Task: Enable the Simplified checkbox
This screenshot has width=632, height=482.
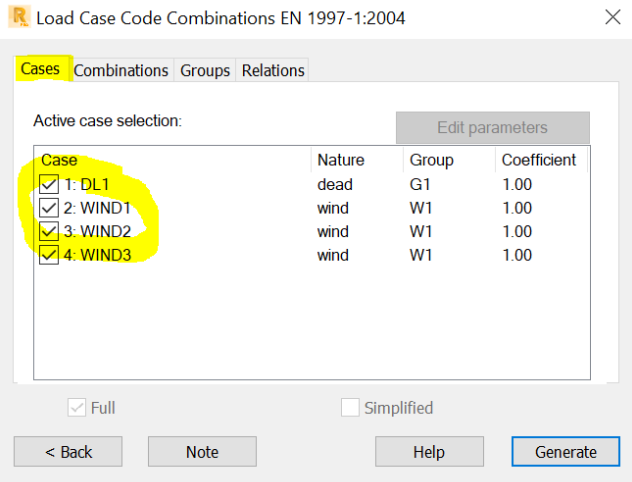Action: (x=350, y=408)
